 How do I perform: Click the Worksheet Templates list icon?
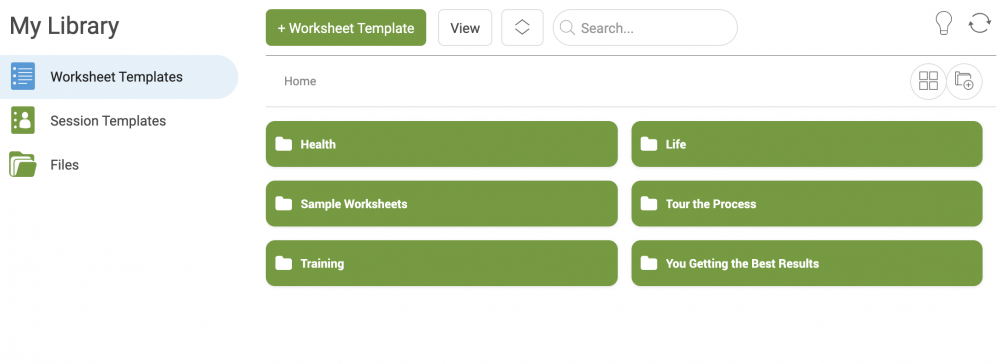[x=23, y=76]
